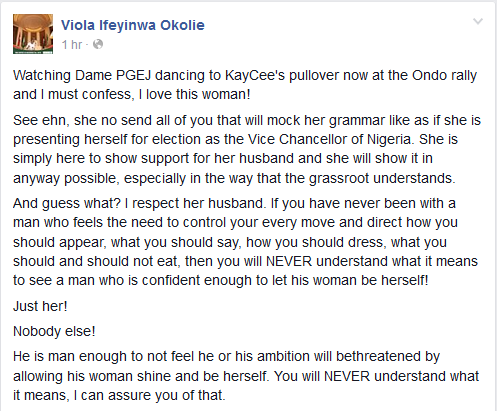Click 'And guess what?' sentence opening

pos(67,203)
